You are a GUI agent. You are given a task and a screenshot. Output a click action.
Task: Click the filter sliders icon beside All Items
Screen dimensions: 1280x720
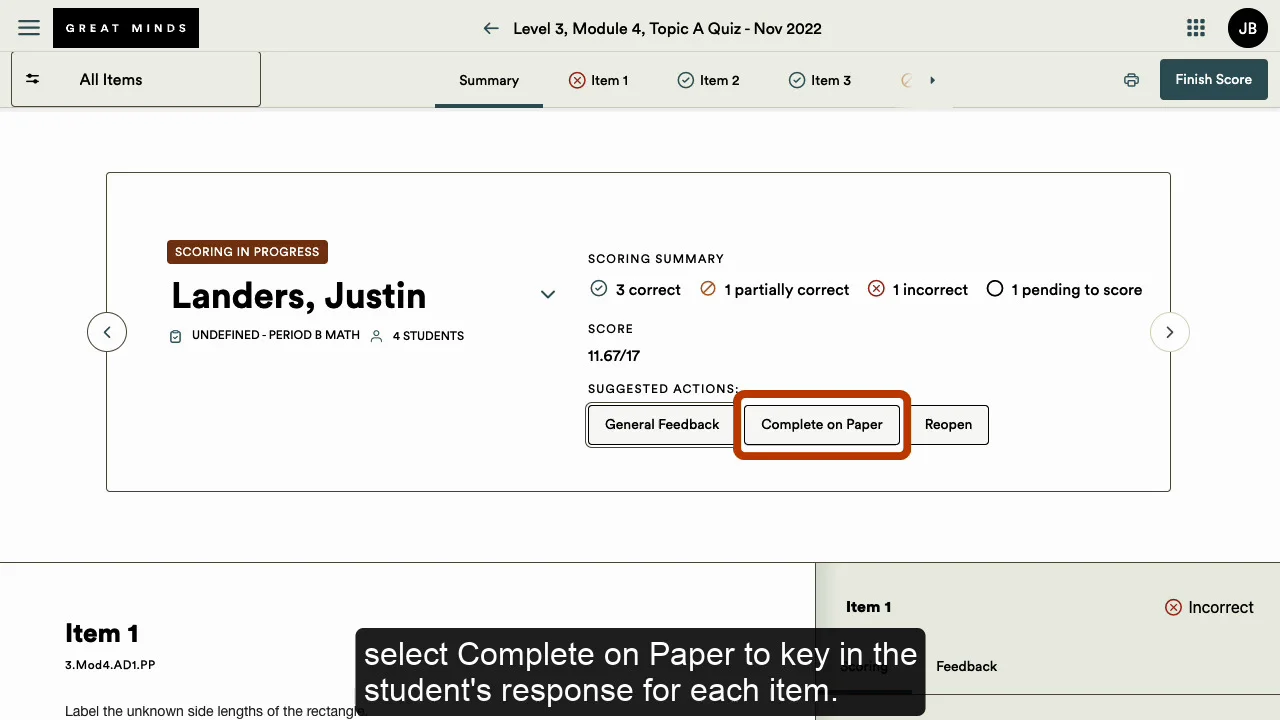(33, 79)
